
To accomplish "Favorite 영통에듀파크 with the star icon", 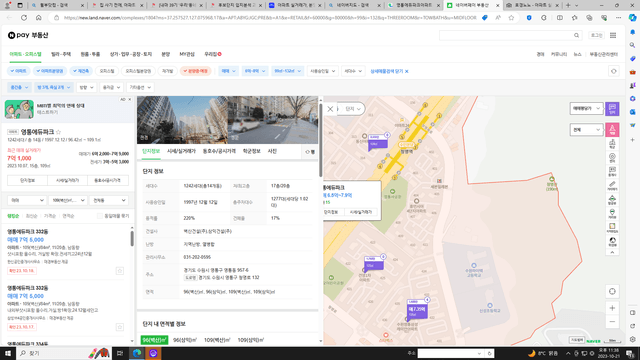I will click(x=58, y=132).
